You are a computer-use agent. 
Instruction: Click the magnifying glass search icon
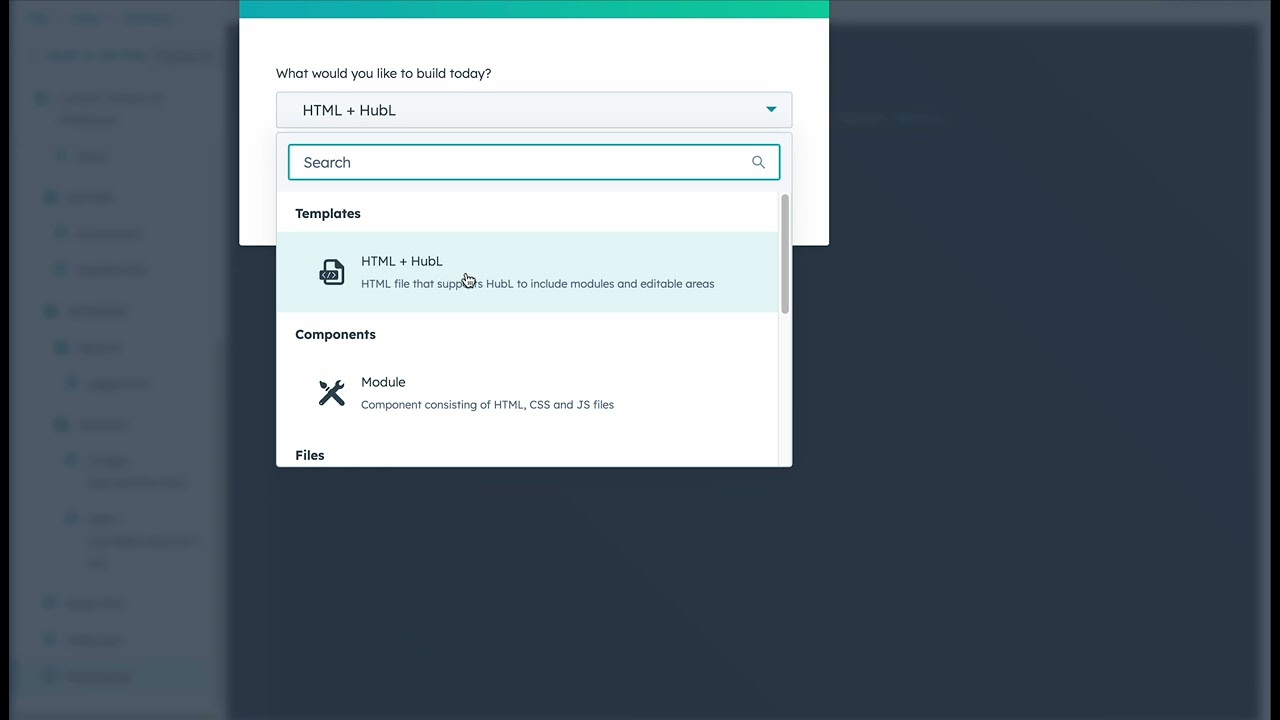coord(758,162)
